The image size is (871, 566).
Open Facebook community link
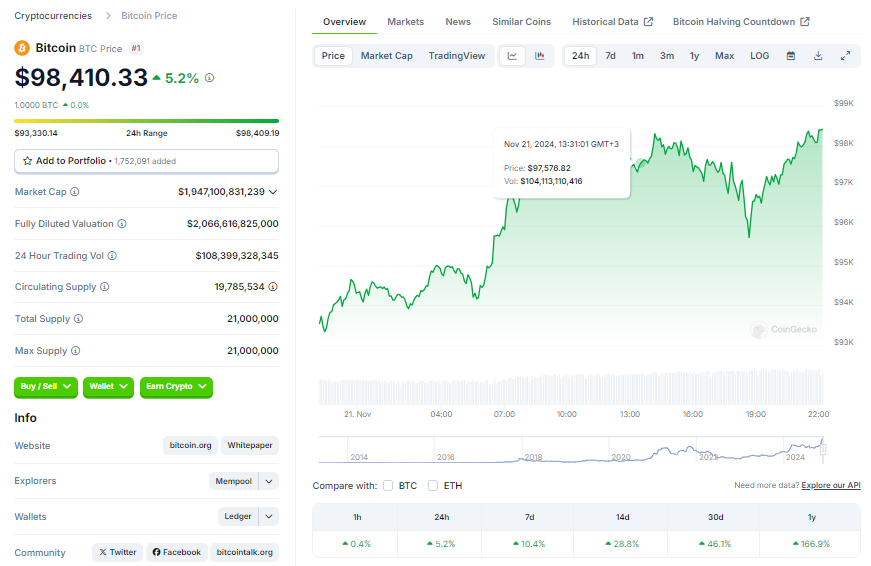pos(177,552)
